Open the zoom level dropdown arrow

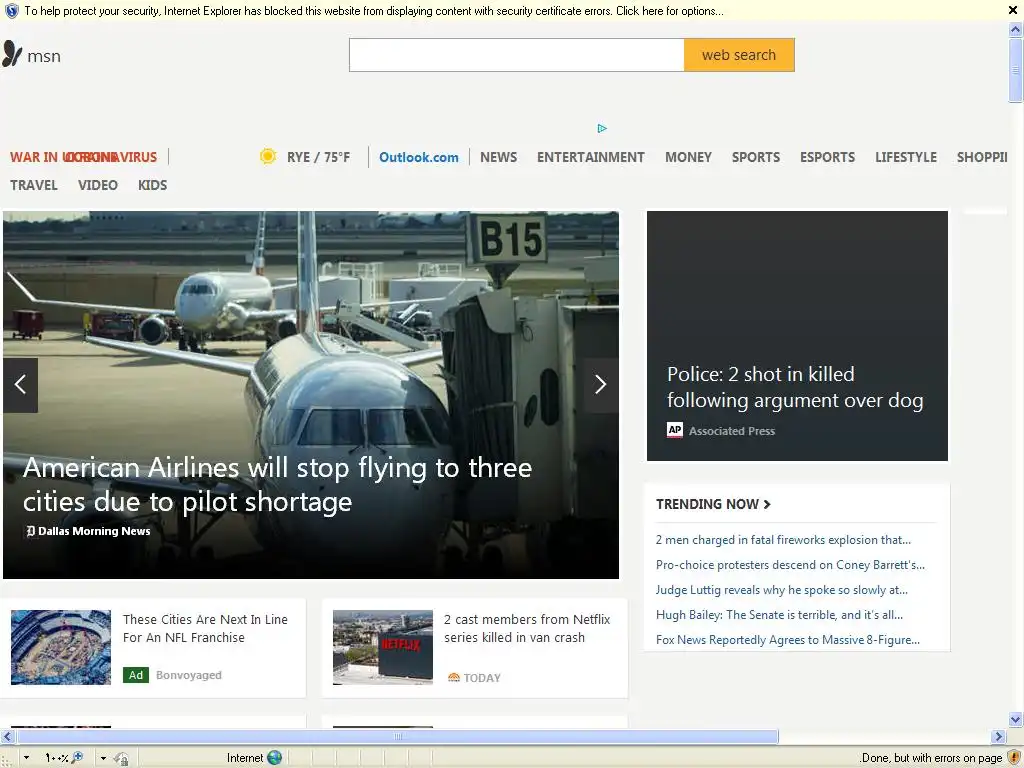click(26, 758)
